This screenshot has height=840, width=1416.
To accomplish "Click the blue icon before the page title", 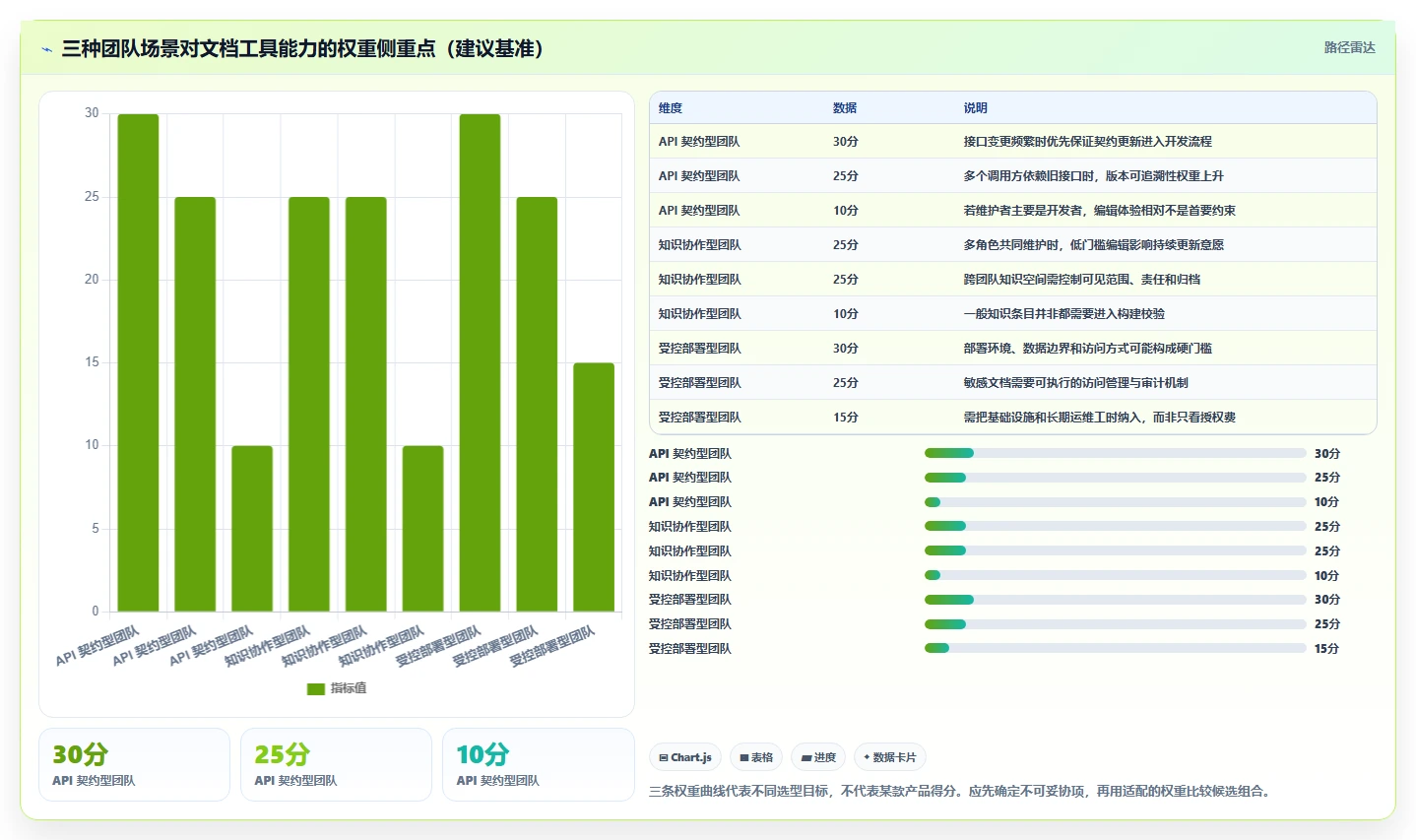I will pos(46,49).
